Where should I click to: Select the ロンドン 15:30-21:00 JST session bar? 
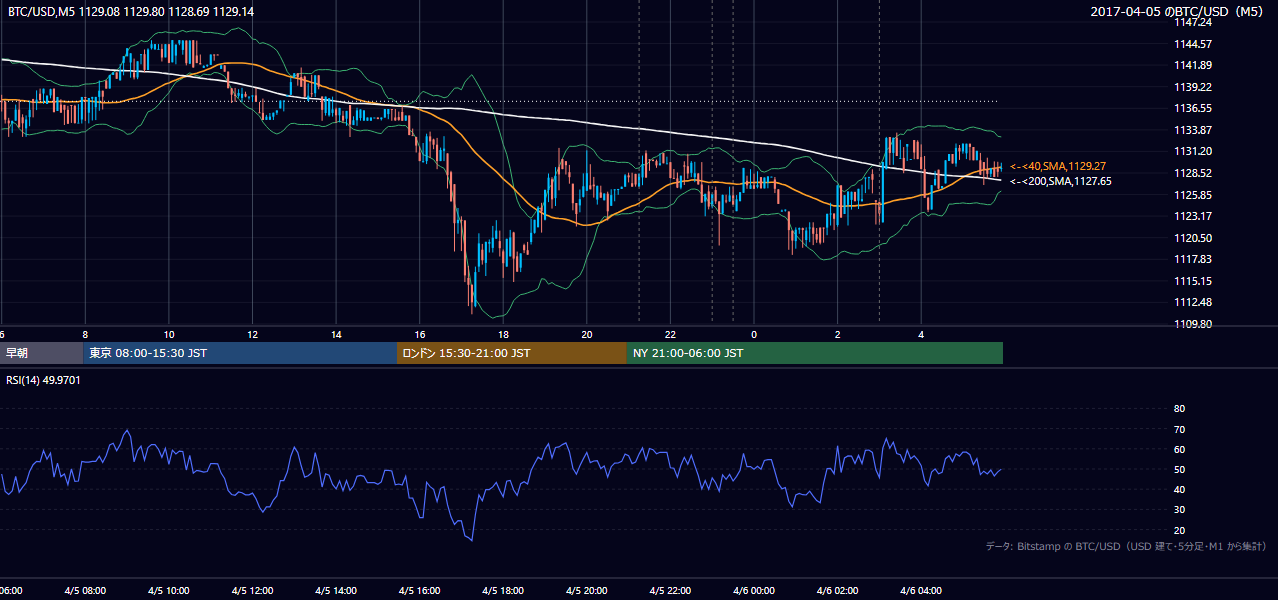512,353
